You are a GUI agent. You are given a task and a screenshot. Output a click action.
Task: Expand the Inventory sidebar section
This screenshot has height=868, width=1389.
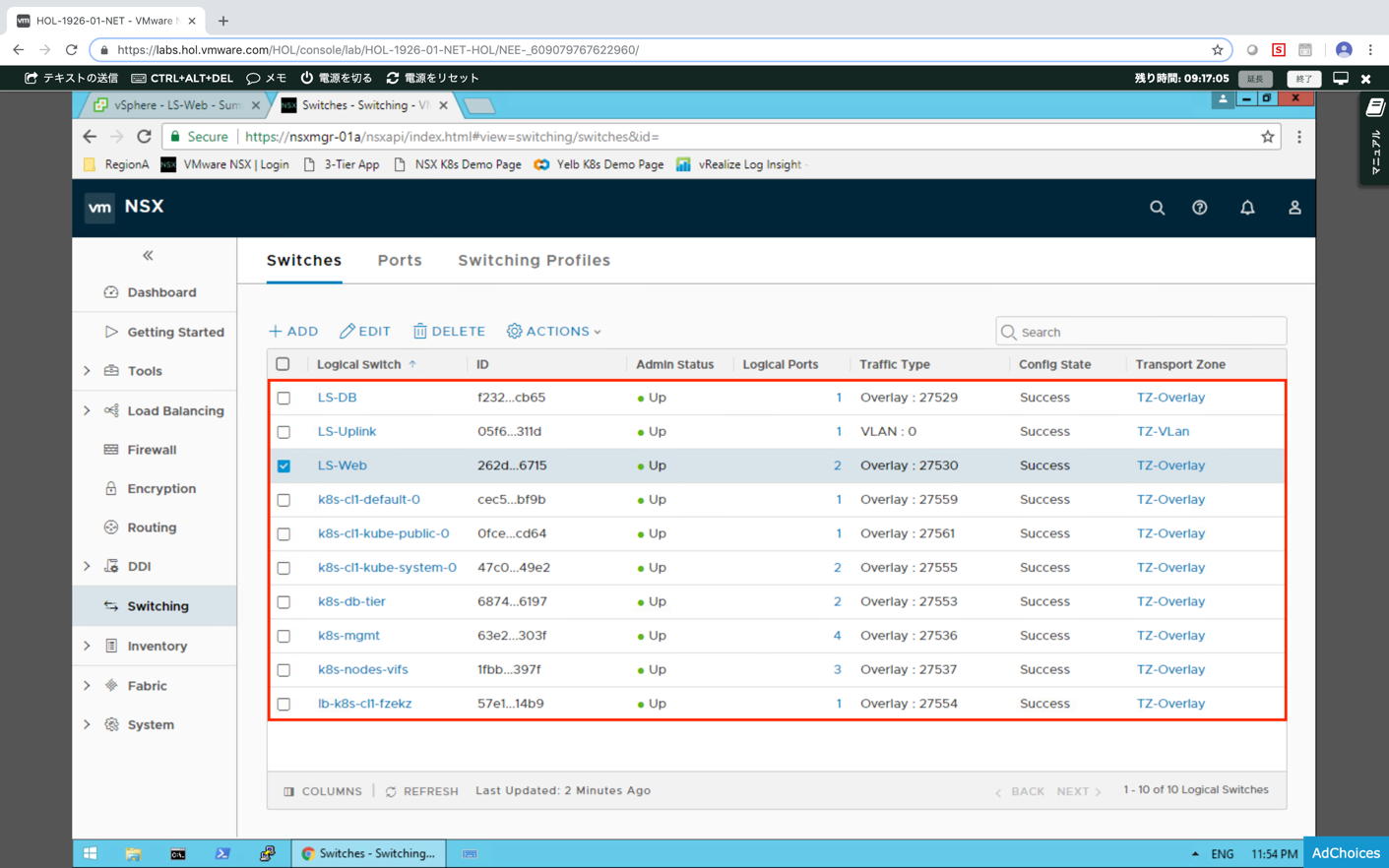pos(87,646)
